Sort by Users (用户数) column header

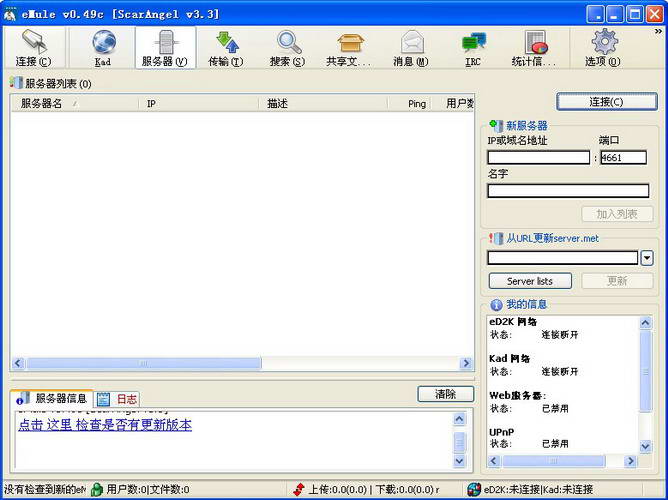tap(453, 103)
